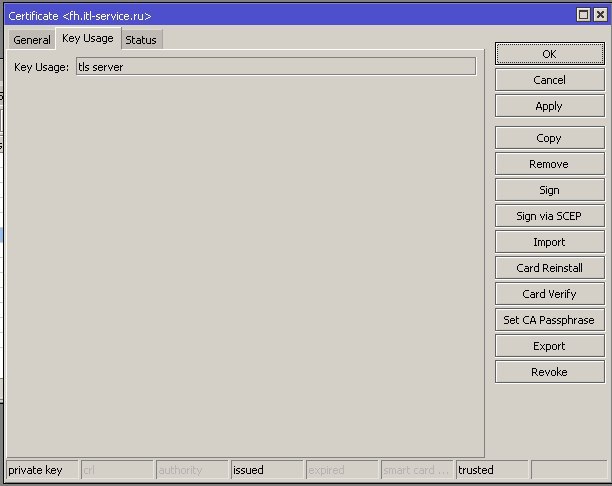The width and height of the screenshot is (612, 486).
Task: Click Card Reinstall button
Action: pyautogui.click(x=550, y=268)
